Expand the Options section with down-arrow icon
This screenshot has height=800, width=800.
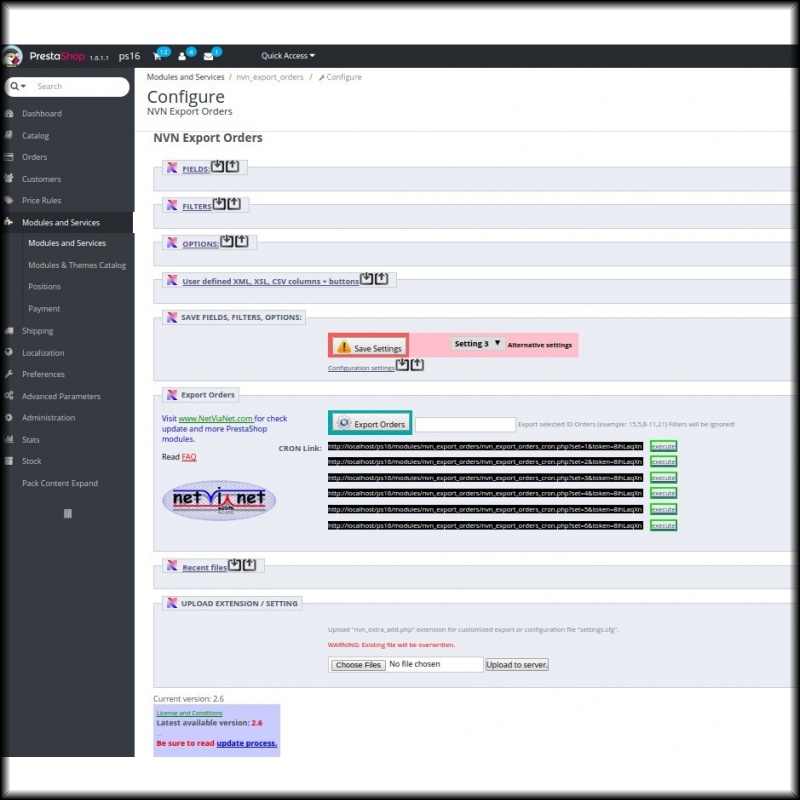[x=227, y=241]
